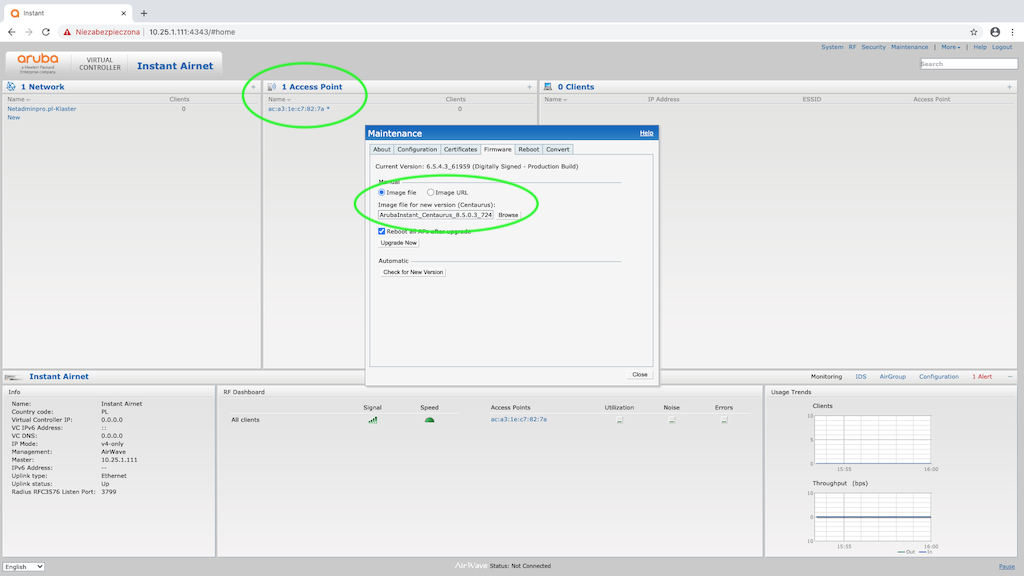Click the image file name input field
The width and height of the screenshot is (1024, 576).
435,215
